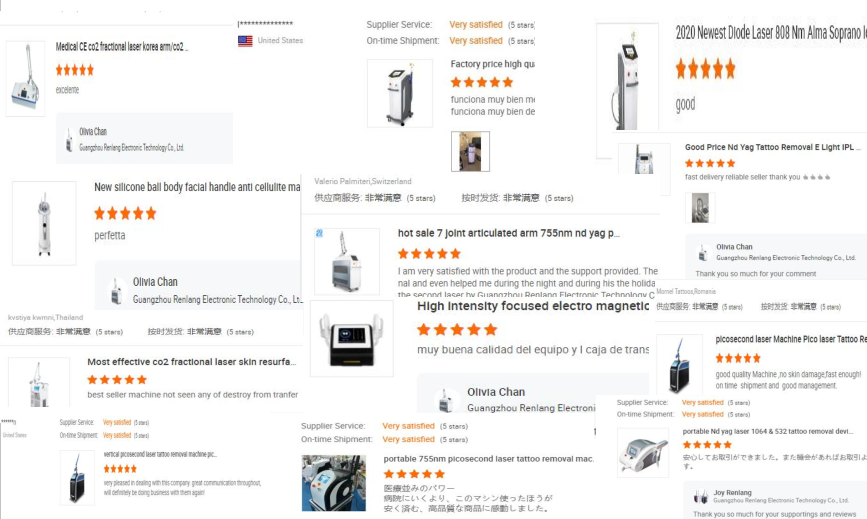This screenshot has width=867, height=519.
Task: Click the Factory price high quality product link
Action: coord(492,64)
